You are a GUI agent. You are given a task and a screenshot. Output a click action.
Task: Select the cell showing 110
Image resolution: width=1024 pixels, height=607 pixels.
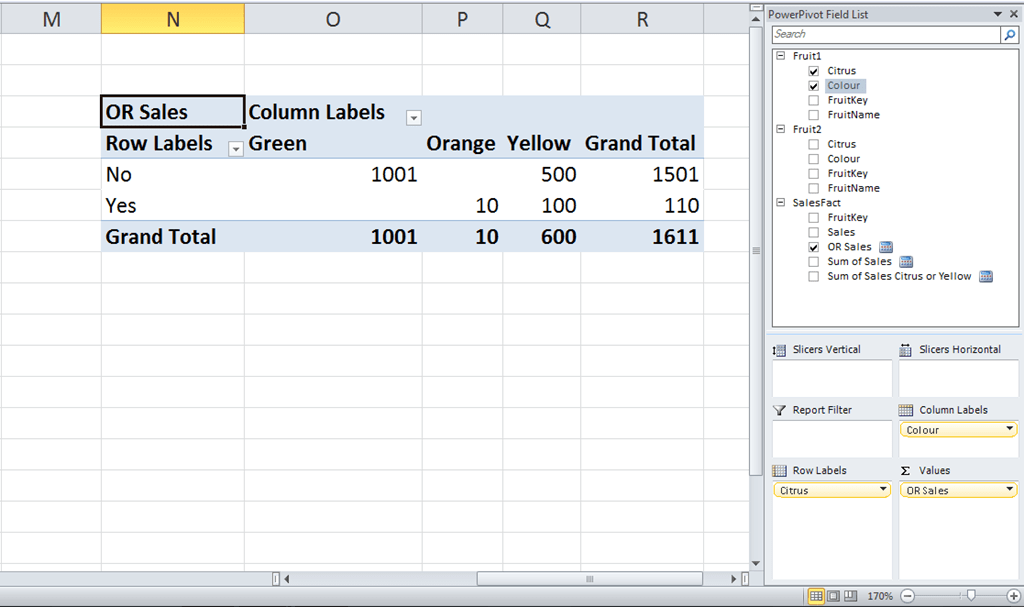pyautogui.click(x=643, y=206)
